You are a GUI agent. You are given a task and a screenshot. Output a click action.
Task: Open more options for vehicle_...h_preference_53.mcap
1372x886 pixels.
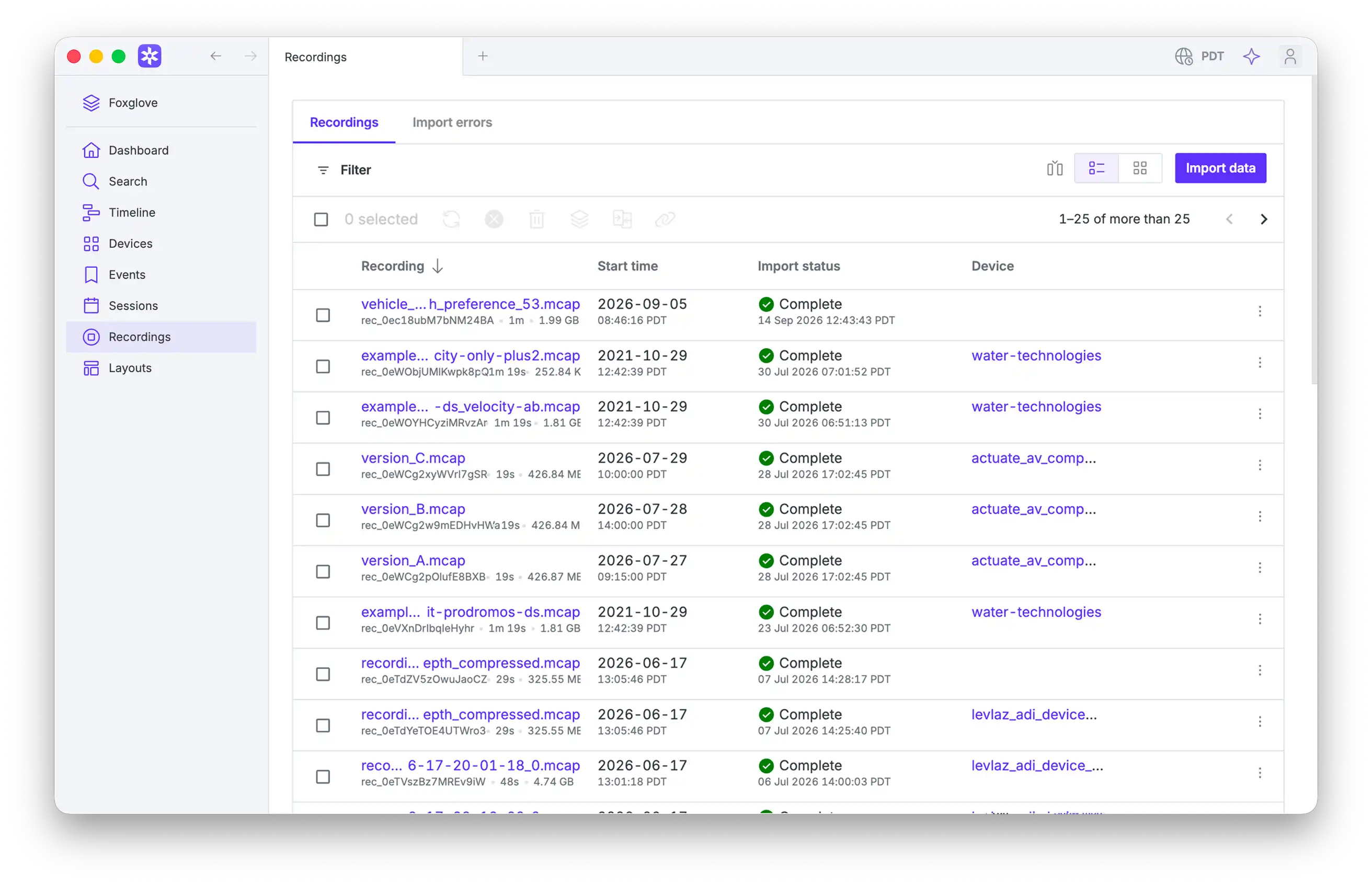[1260, 311]
